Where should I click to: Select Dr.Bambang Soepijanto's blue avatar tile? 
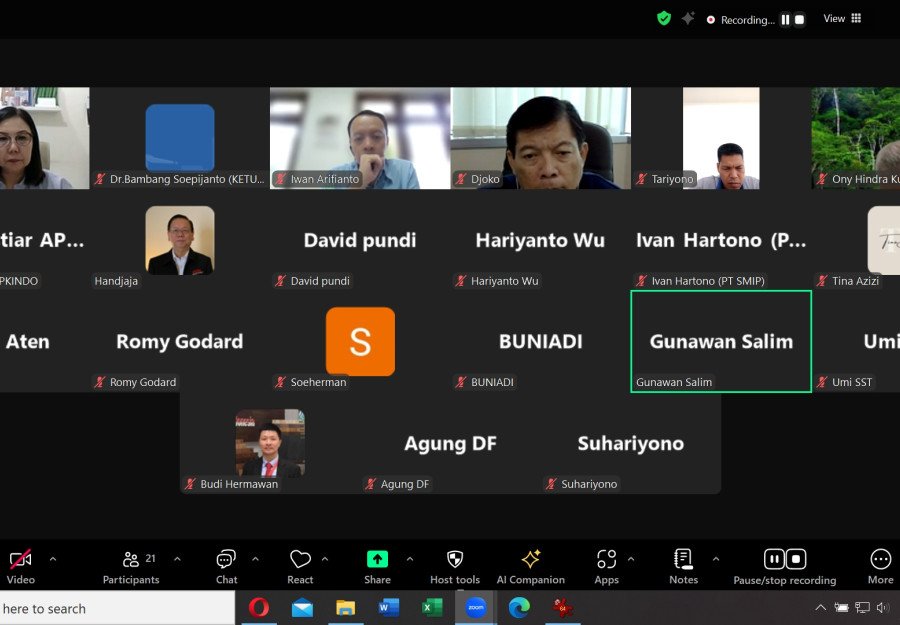pyautogui.click(x=180, y=138)
